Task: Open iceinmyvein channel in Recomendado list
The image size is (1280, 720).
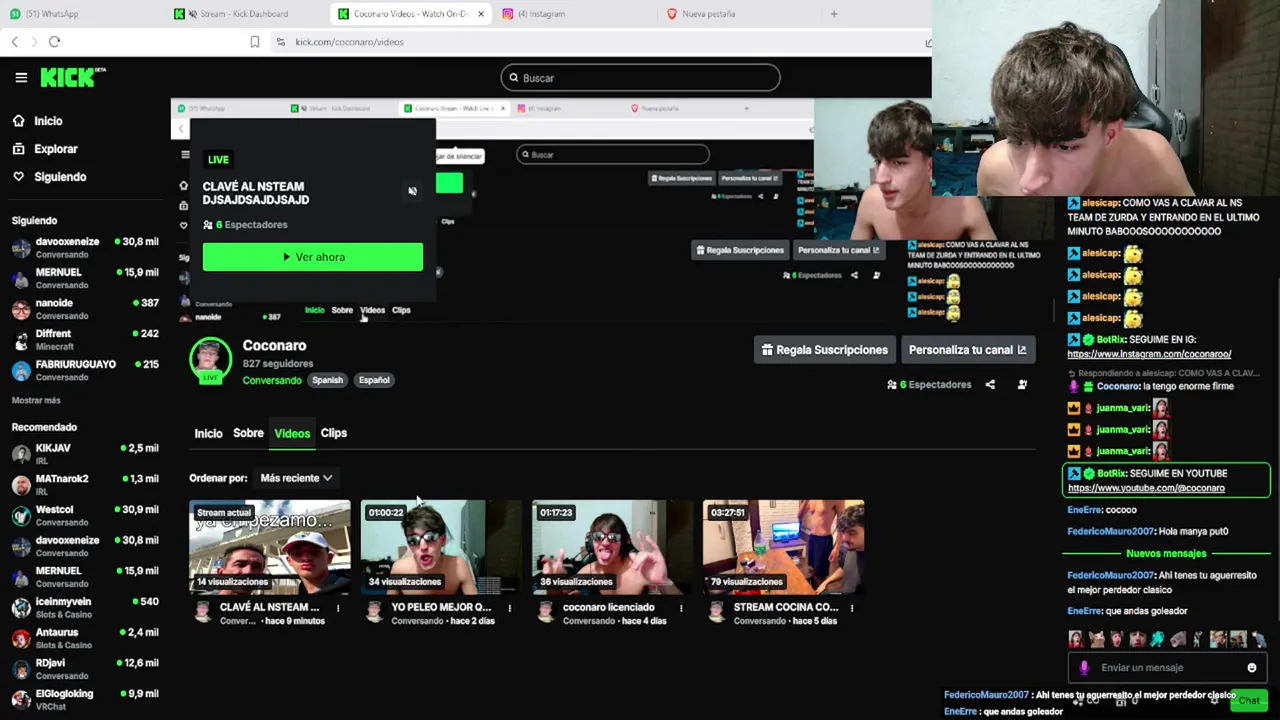Action: pos(85,607)
